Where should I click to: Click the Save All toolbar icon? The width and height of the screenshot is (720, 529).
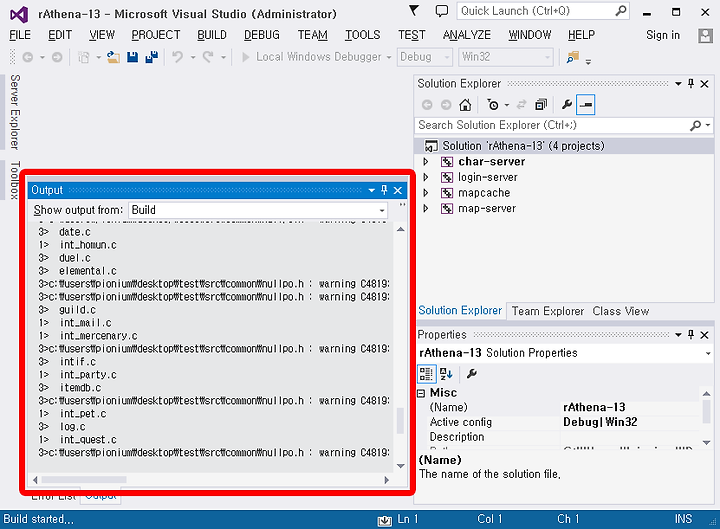152,57
